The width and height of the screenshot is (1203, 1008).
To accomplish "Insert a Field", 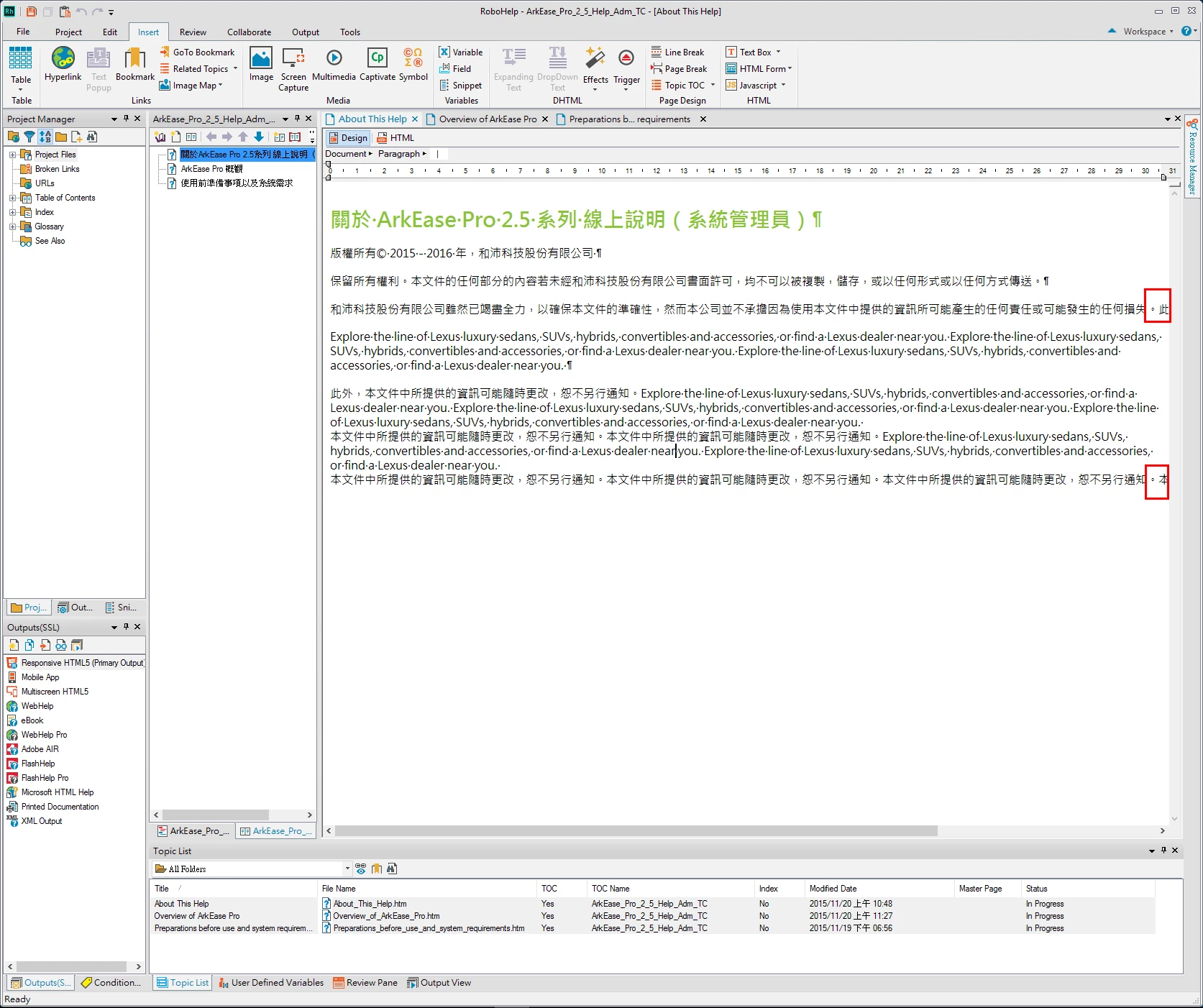I will point(455,68).
